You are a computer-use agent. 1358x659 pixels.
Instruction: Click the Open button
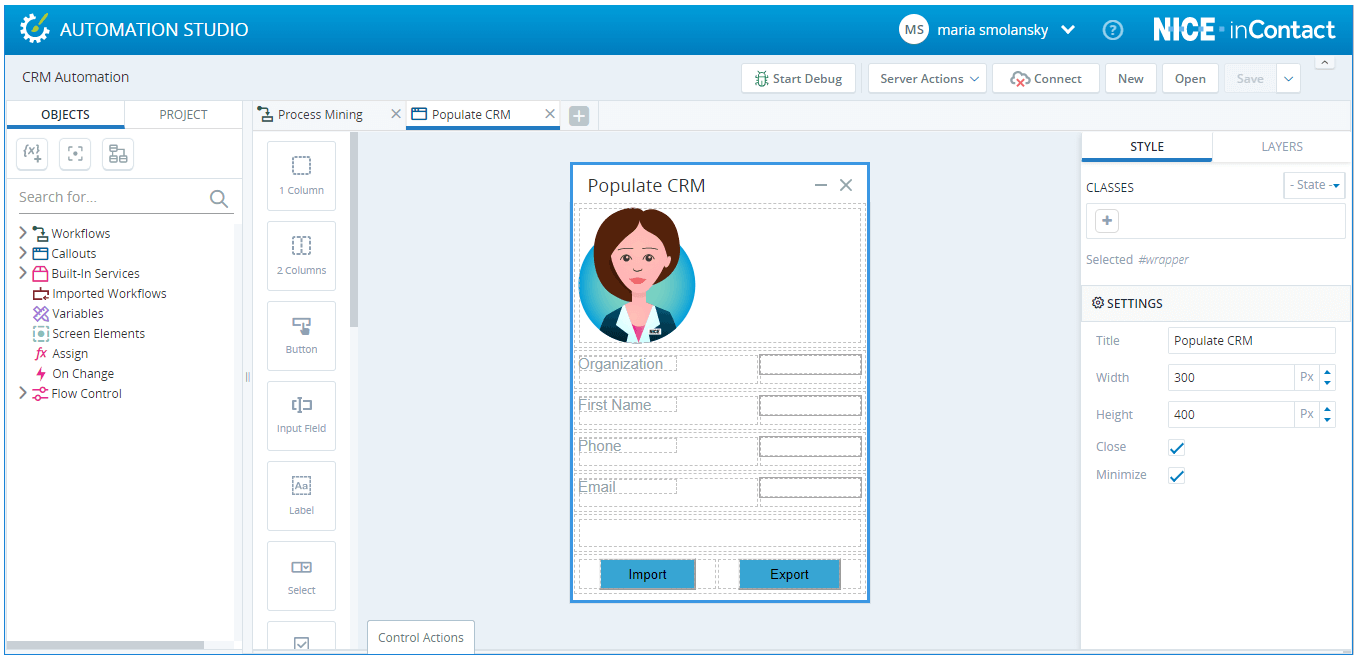(1190, 79)
